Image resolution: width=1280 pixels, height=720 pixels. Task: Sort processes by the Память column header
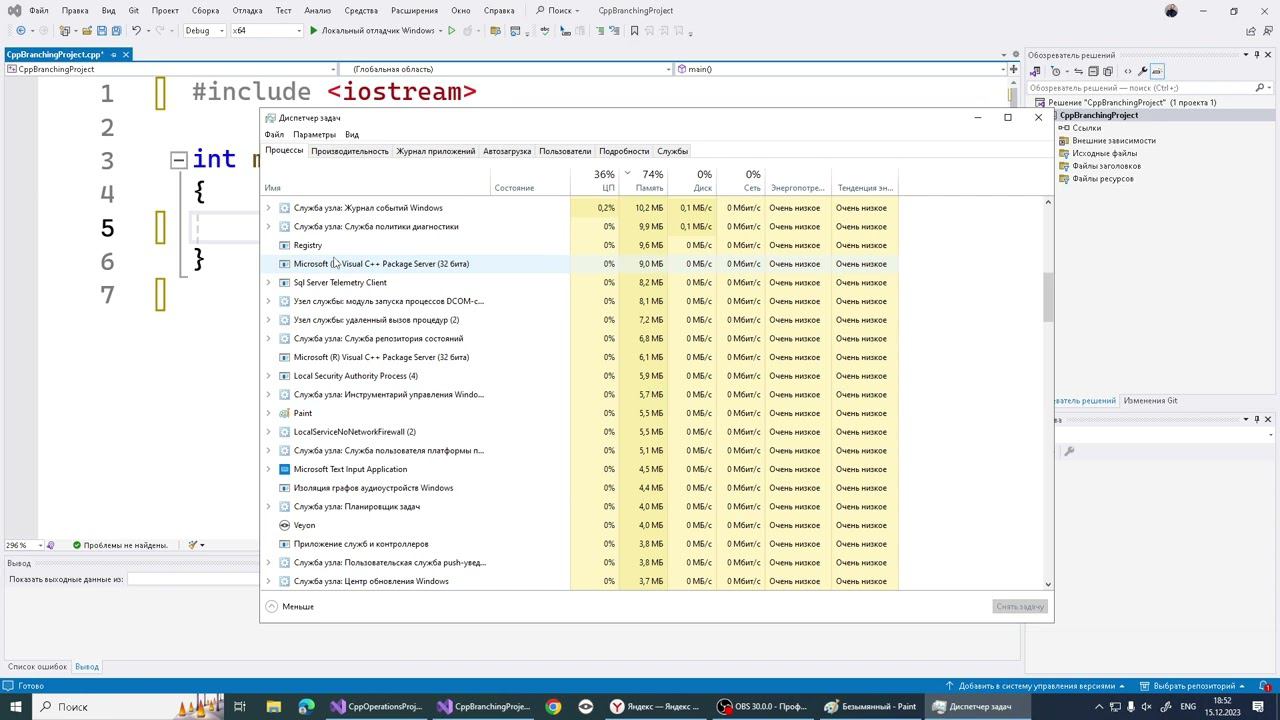pyautogui.click(x=650, y=181)
